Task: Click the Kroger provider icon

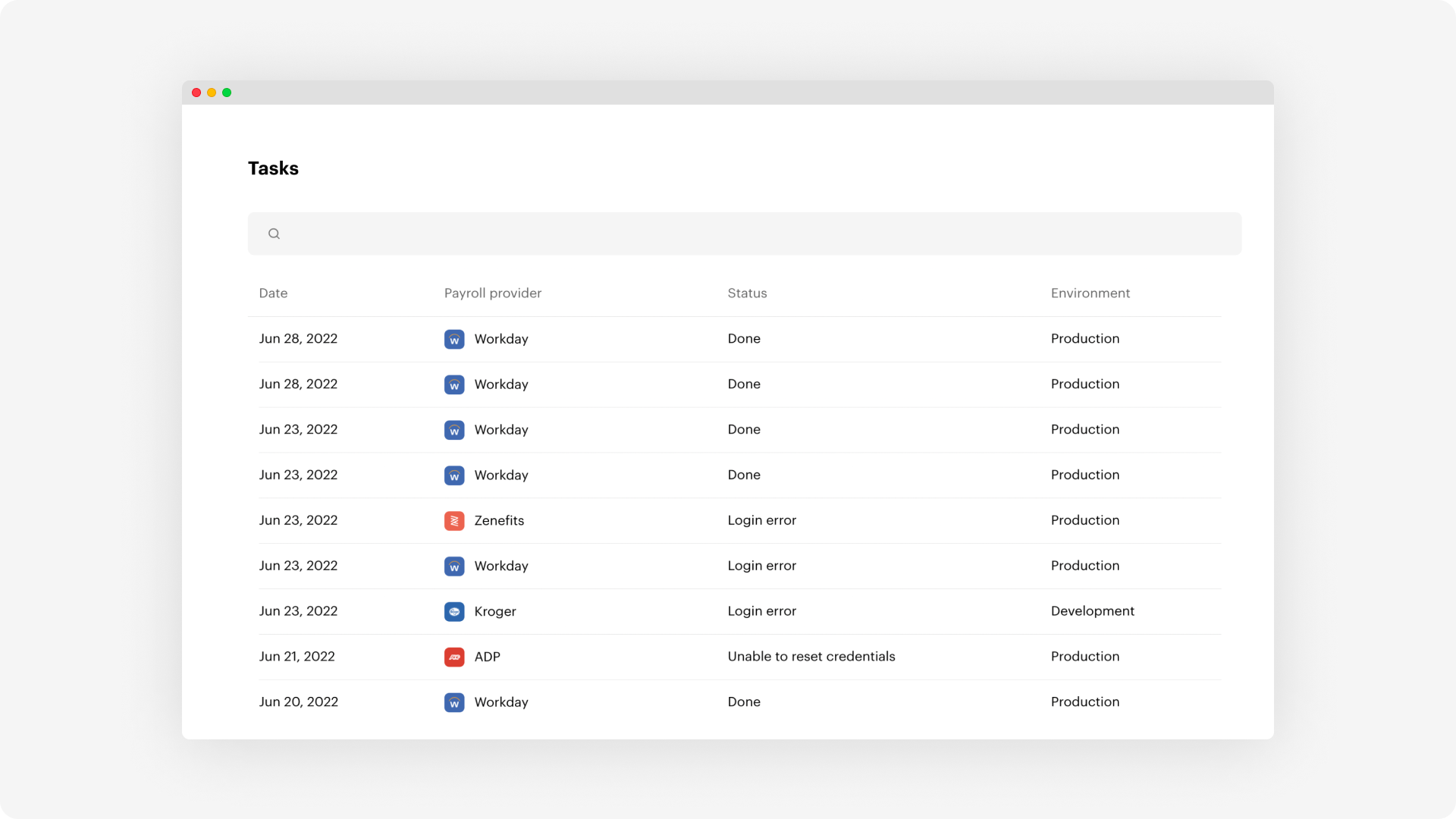Action: (x=454, y=612)
